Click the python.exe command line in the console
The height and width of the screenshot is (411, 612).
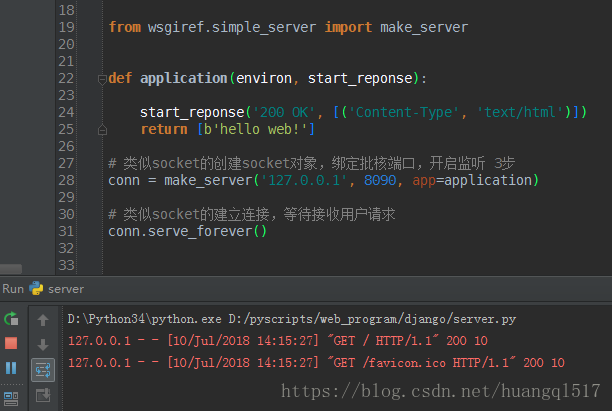292,319
